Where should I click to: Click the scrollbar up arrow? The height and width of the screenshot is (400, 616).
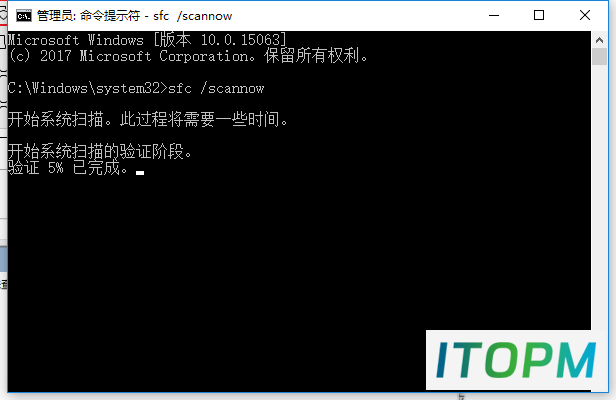(599, 40)
